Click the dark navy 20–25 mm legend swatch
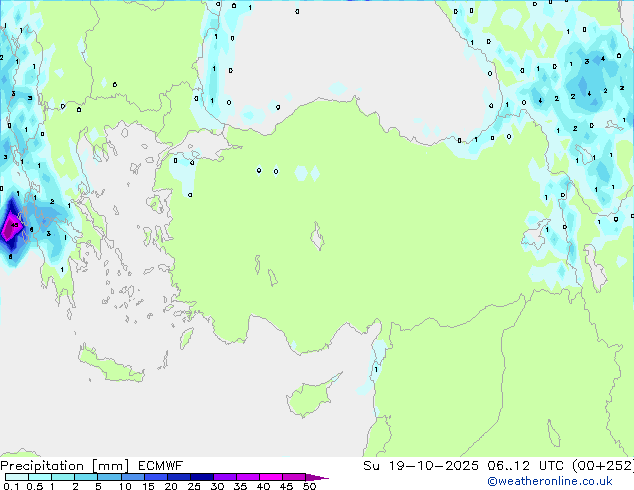This screenshot has width=634, height=490. coord(183,477)
